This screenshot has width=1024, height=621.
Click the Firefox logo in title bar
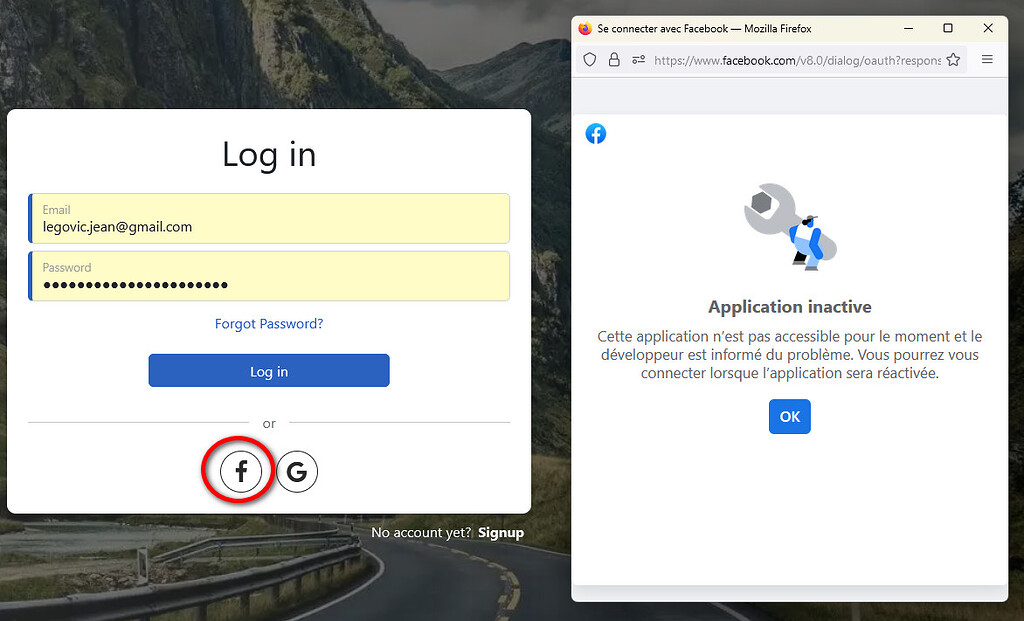tap(585, 29)
